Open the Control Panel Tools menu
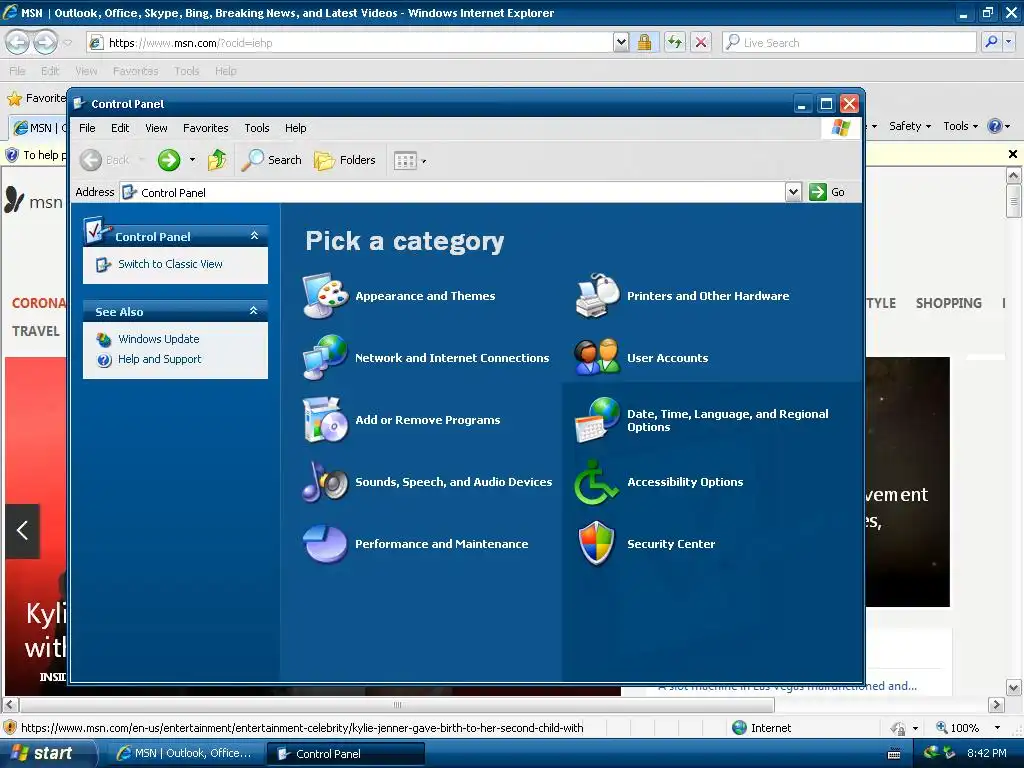 point(257,128)
